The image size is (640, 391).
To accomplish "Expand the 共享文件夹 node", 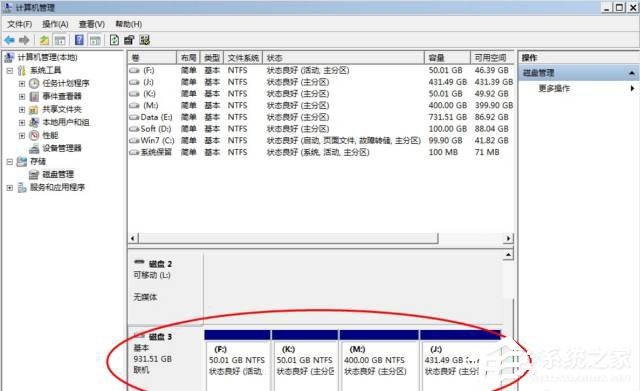I will coord(22,110).
